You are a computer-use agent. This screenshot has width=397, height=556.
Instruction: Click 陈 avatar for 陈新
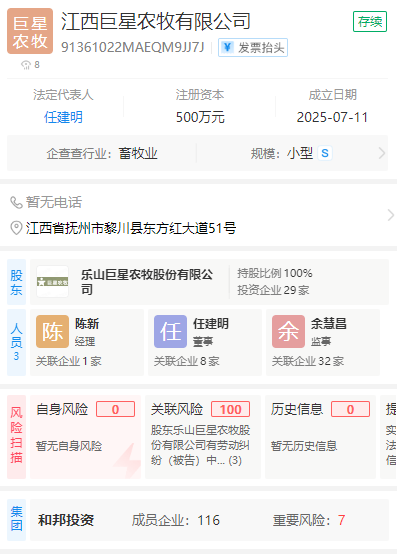pyautogui.click(x=52, y=332)
